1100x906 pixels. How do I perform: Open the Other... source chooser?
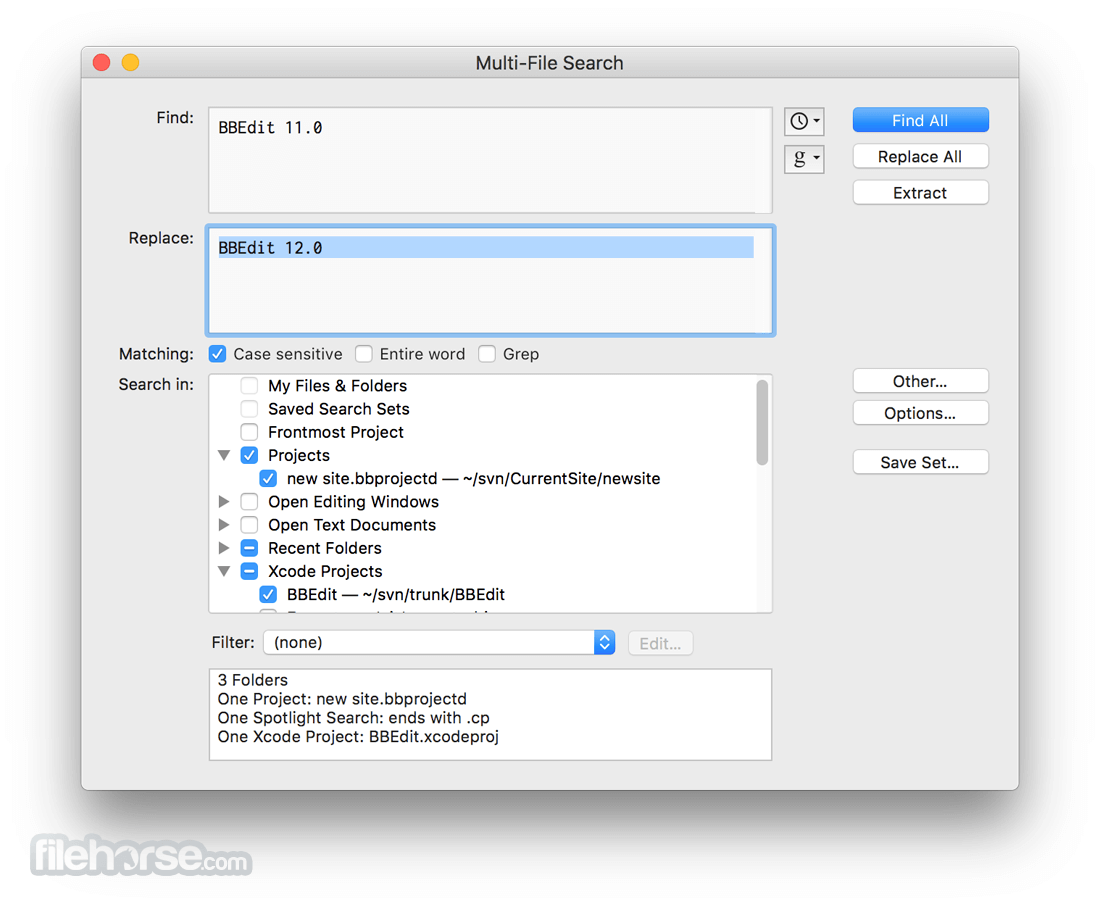coord(920,381)
